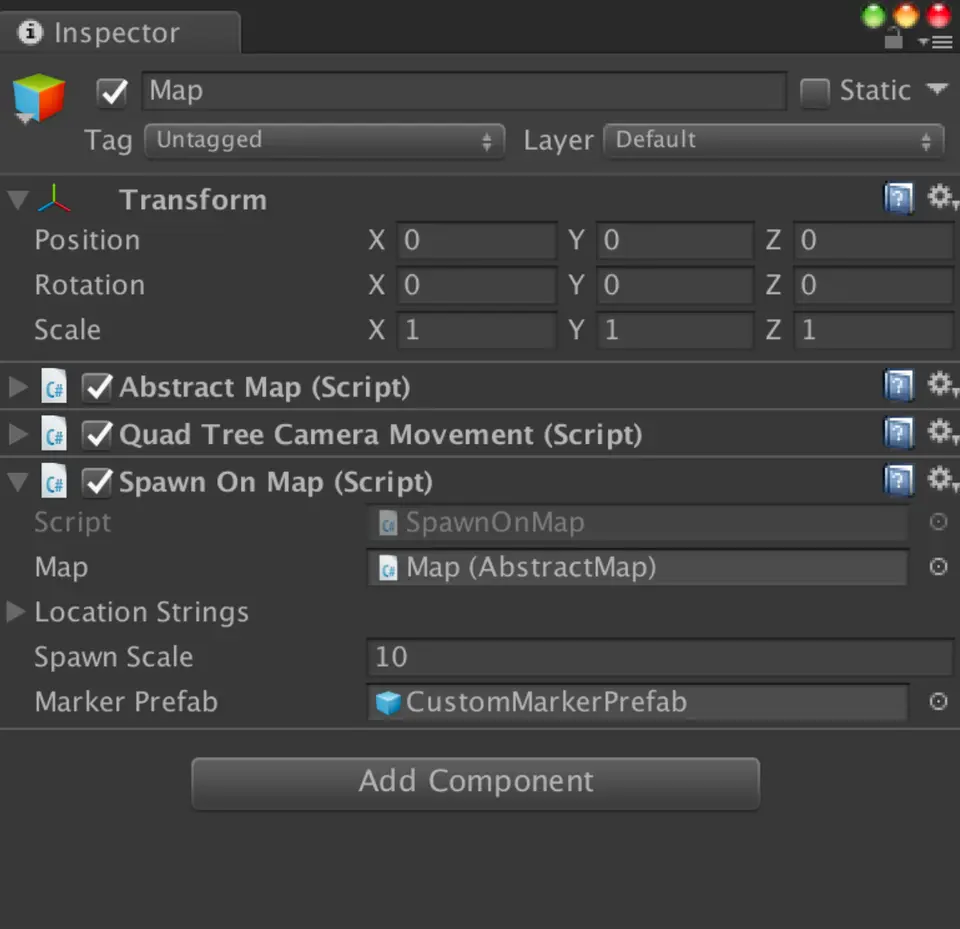Collapse the Transform component foldout
The image size is (960, 929).
point(17,199)
